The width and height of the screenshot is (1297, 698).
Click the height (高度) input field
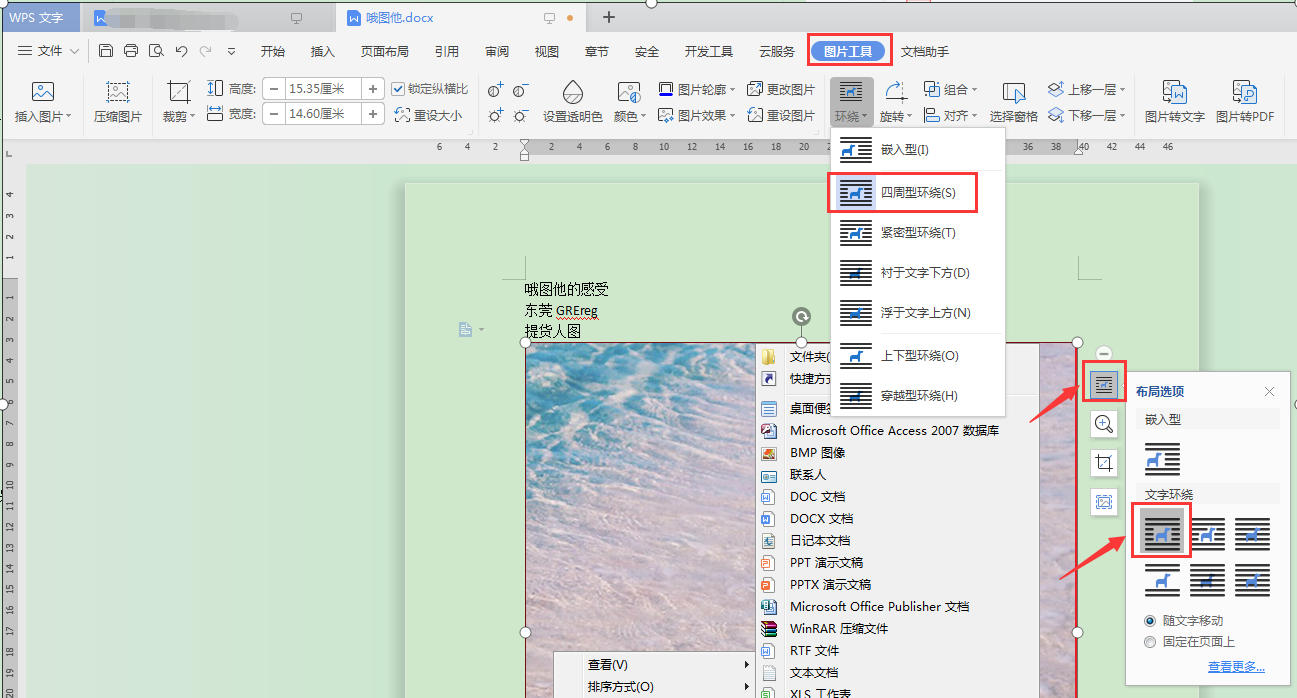click(x=323, y=89)
